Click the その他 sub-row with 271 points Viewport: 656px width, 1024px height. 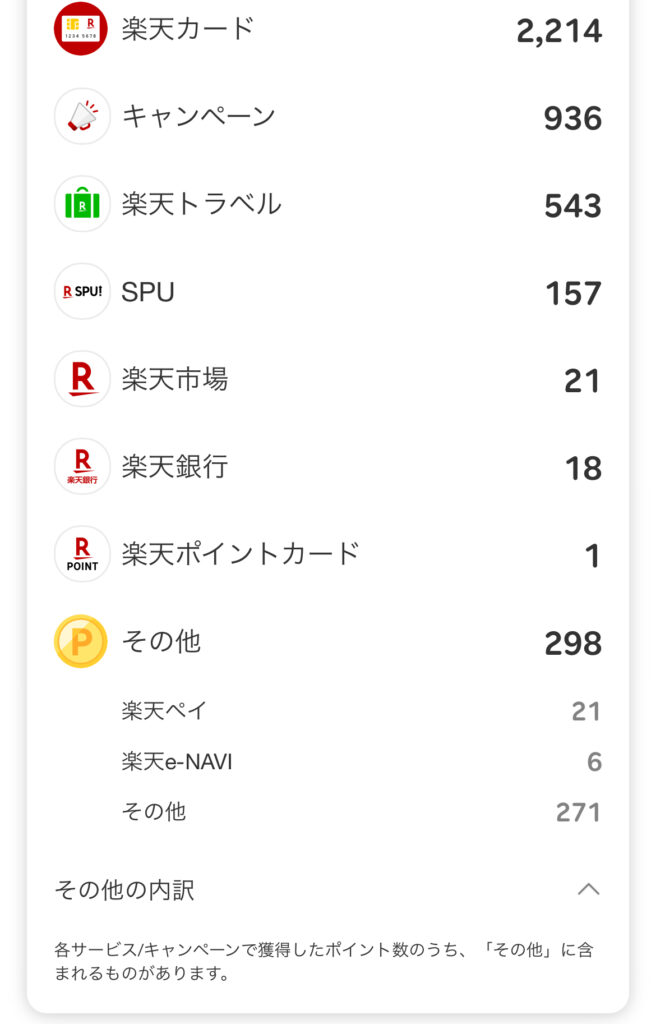(x=328, y=813)
